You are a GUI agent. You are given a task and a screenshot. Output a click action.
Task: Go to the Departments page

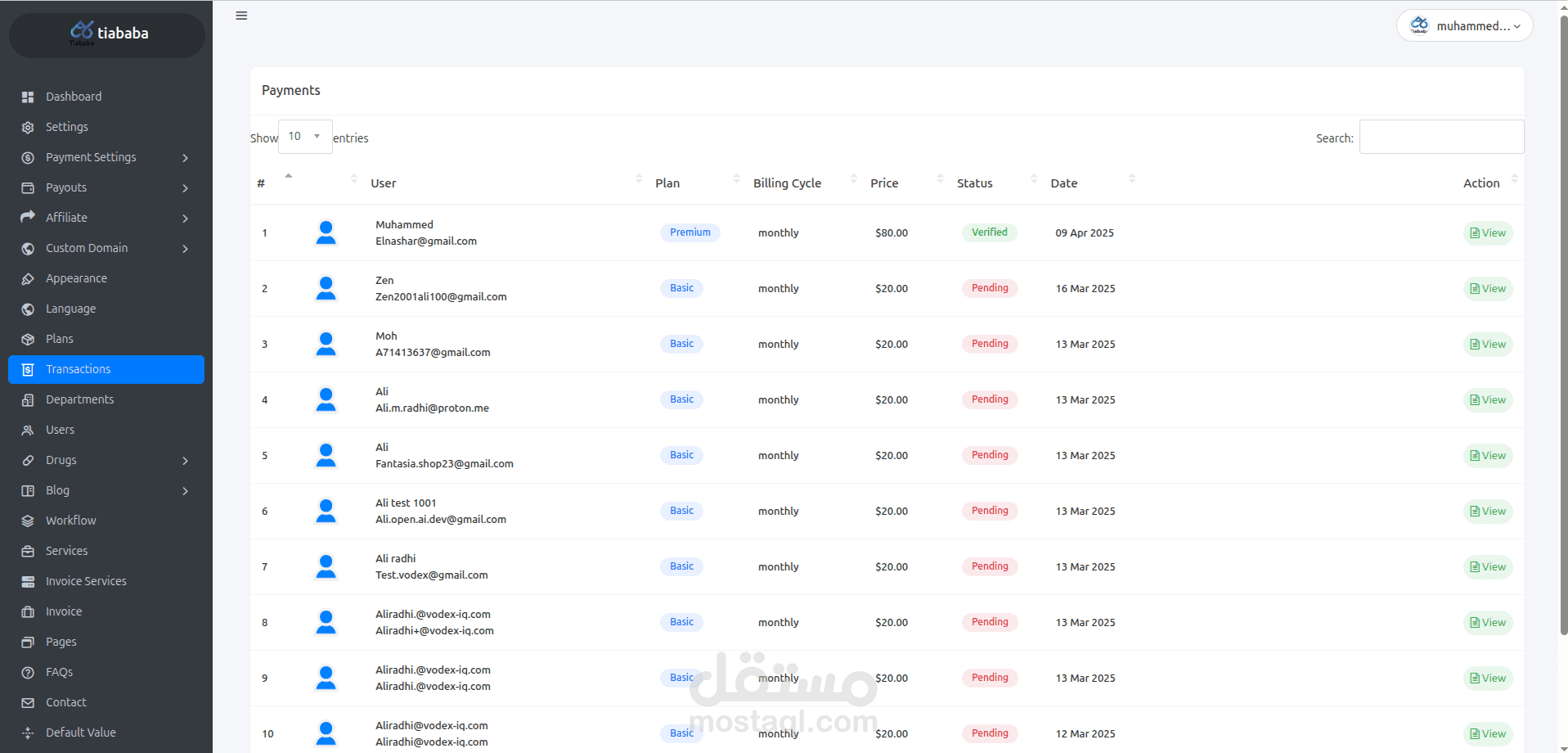[x=79, y=400]
